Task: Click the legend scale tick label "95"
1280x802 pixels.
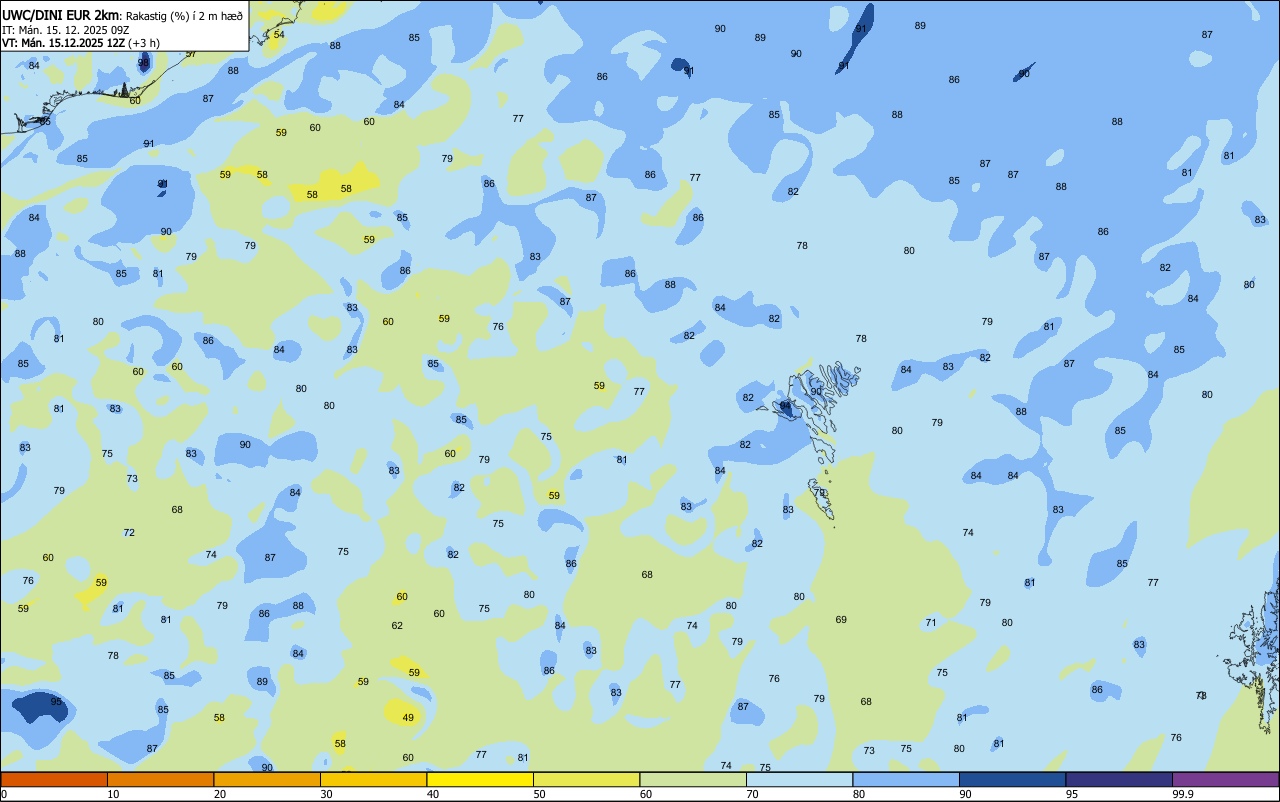Action: click(1072, 794)
